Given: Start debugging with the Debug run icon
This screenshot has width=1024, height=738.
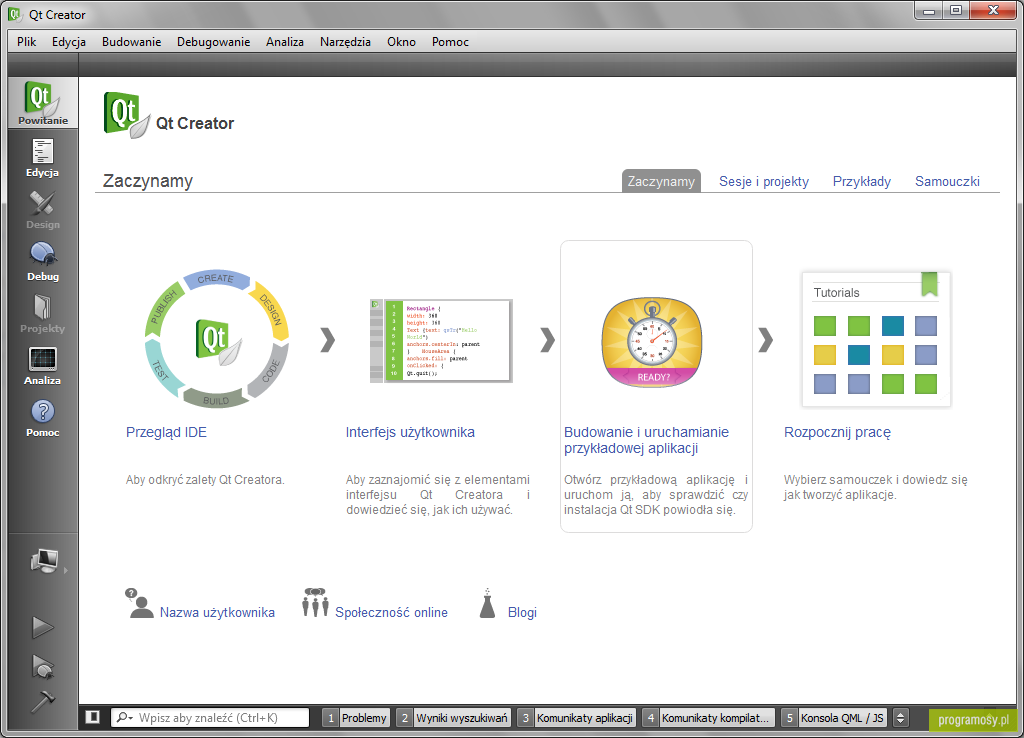Looking at the screenshot, I should pyautogui.click(x=43, y=666).
